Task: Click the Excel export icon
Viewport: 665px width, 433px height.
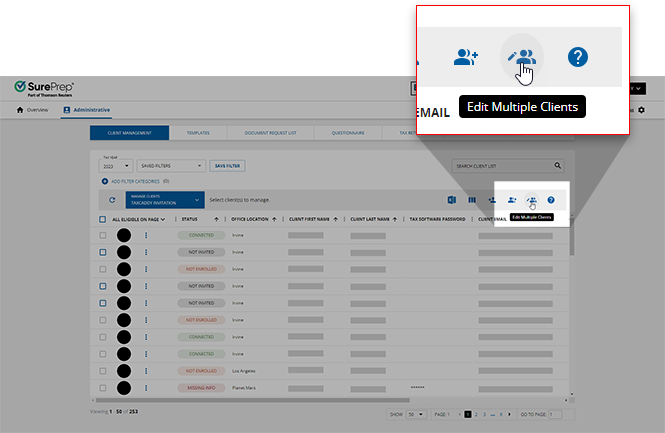Action: click(452, 201)
